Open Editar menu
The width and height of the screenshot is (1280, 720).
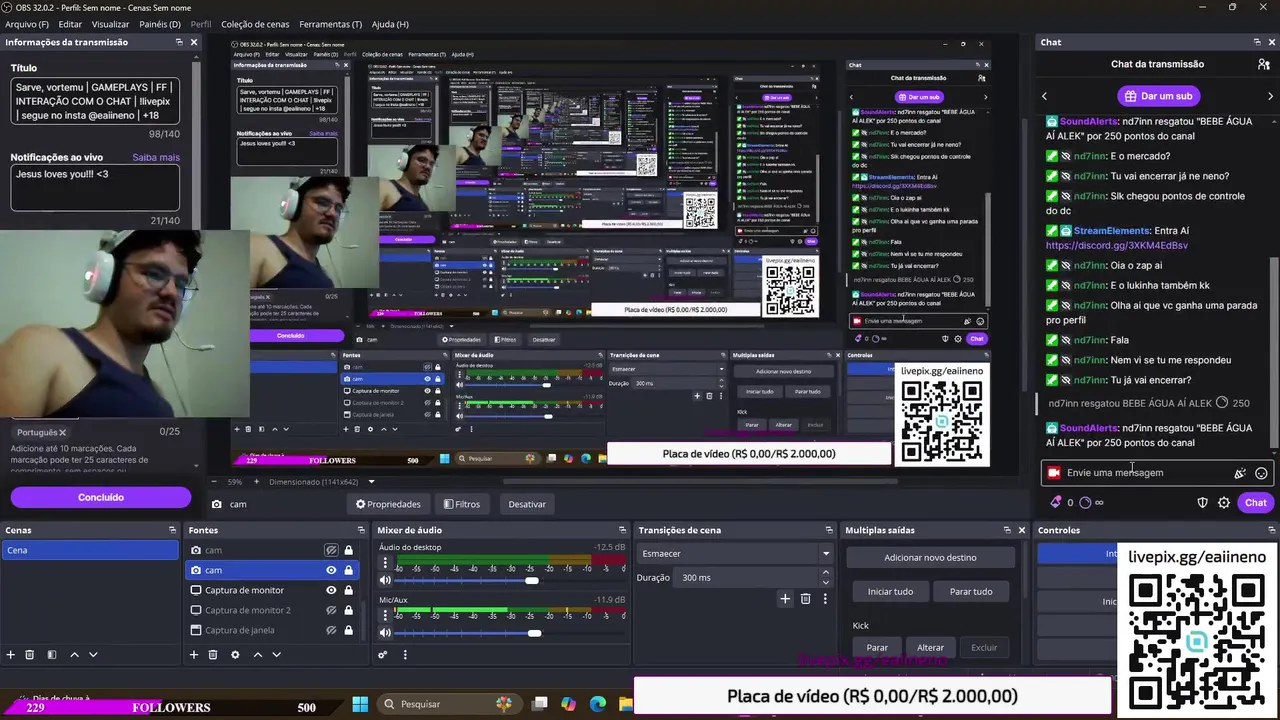coord(70,24)
